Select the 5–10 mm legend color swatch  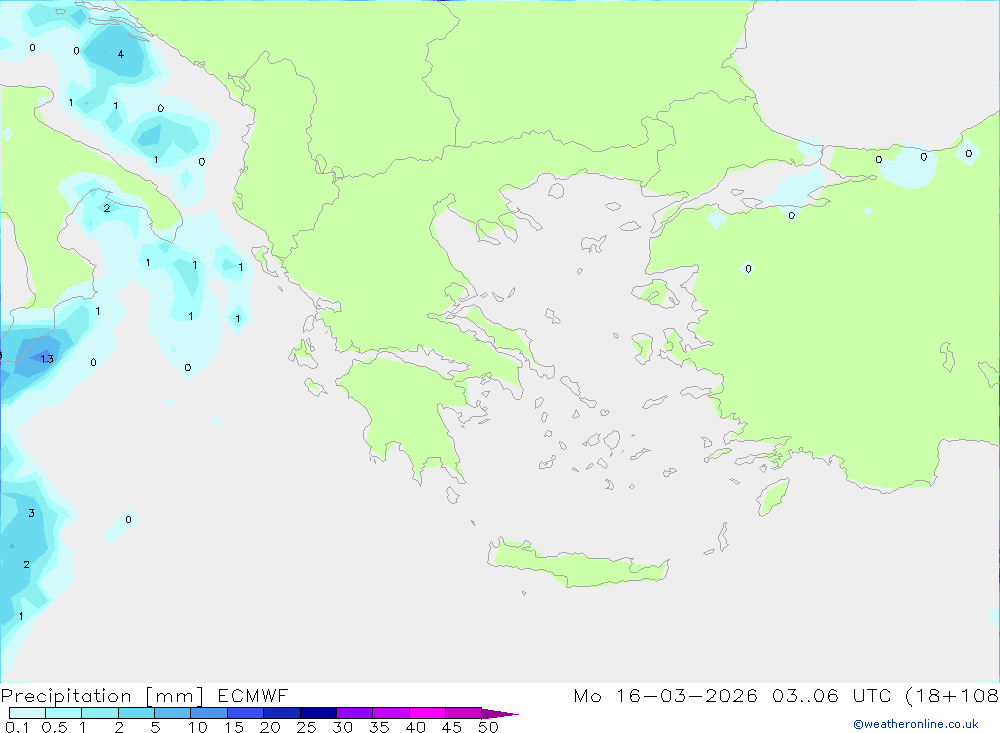point(173,713)
